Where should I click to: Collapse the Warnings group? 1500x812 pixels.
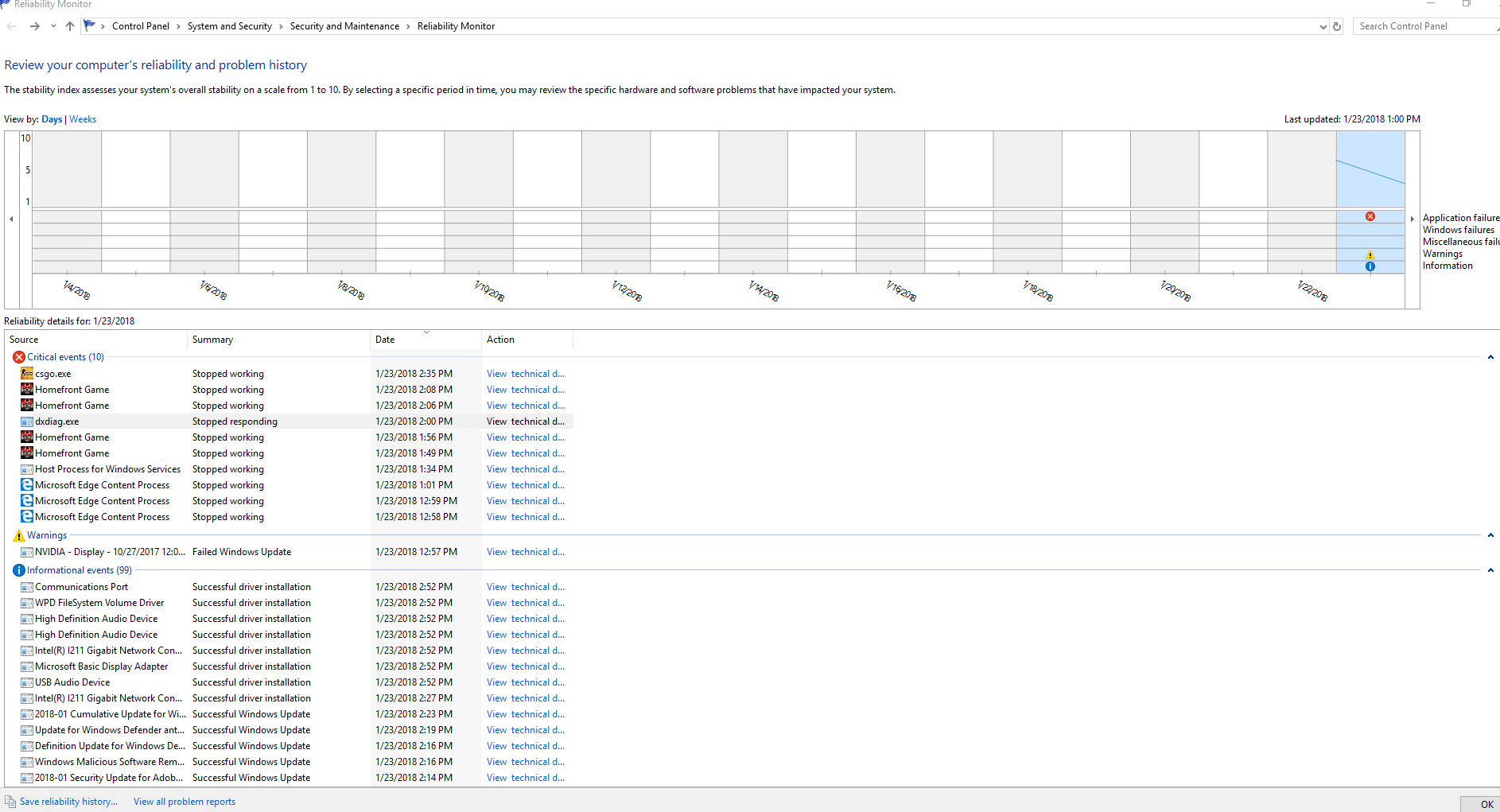(x=1490, y=535)
